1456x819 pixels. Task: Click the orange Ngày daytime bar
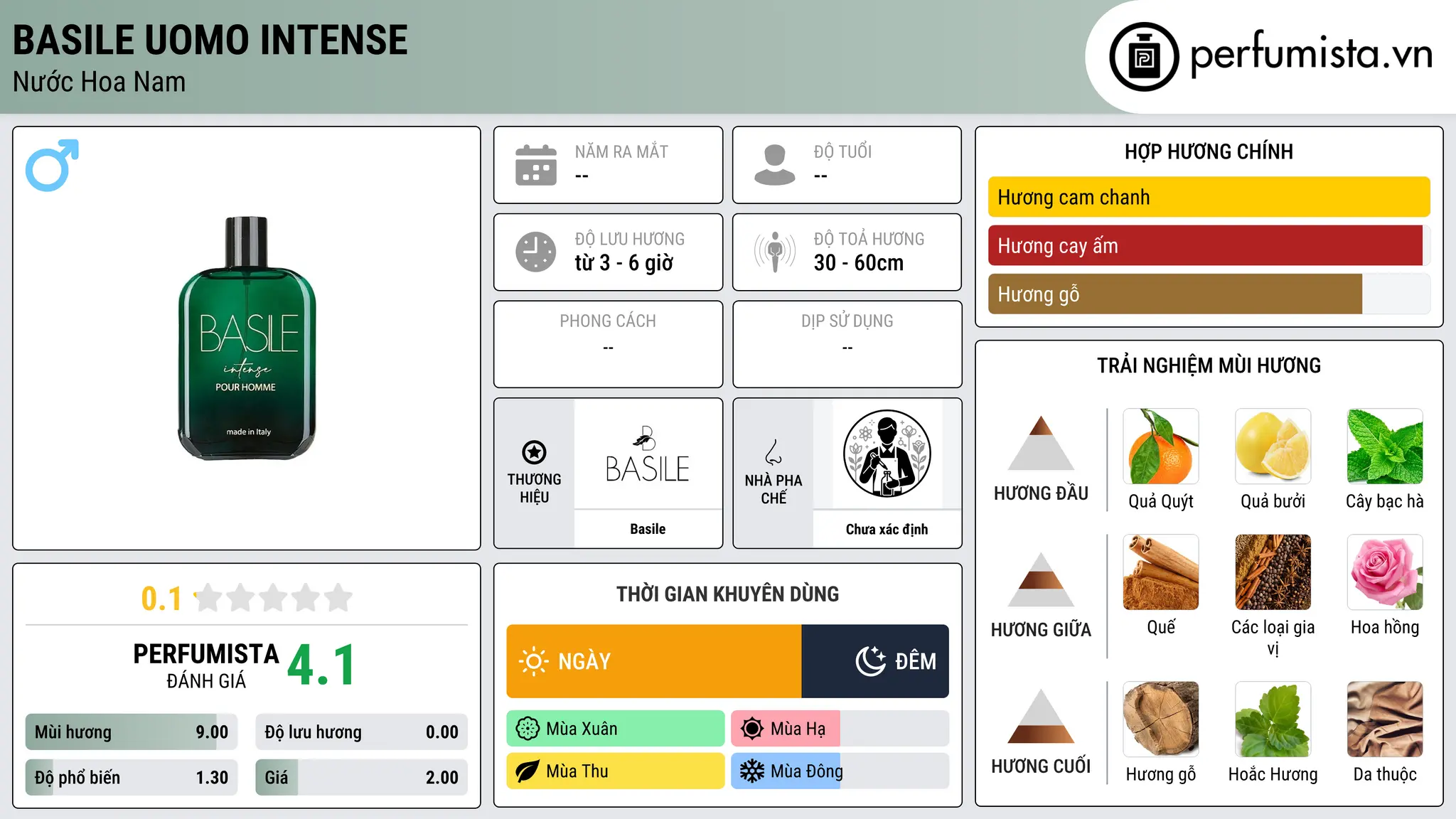click(x=654, y=661)
